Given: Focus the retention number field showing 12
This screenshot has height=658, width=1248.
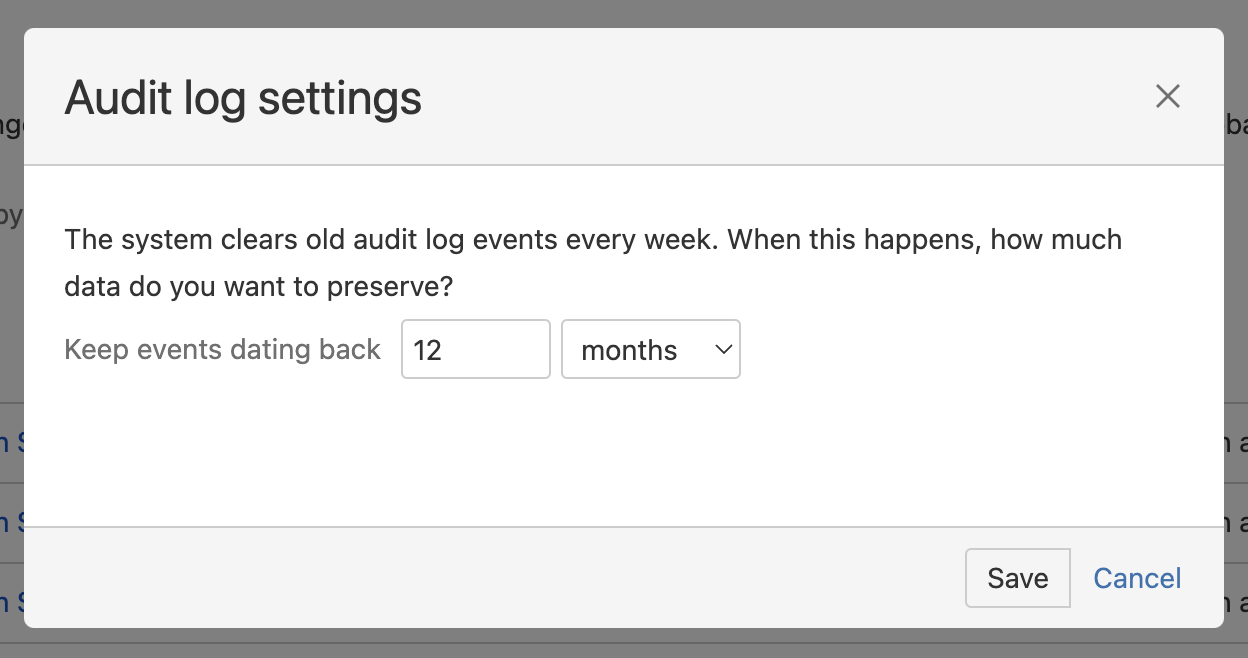Looking at the screenshot, I should point(475,349).
